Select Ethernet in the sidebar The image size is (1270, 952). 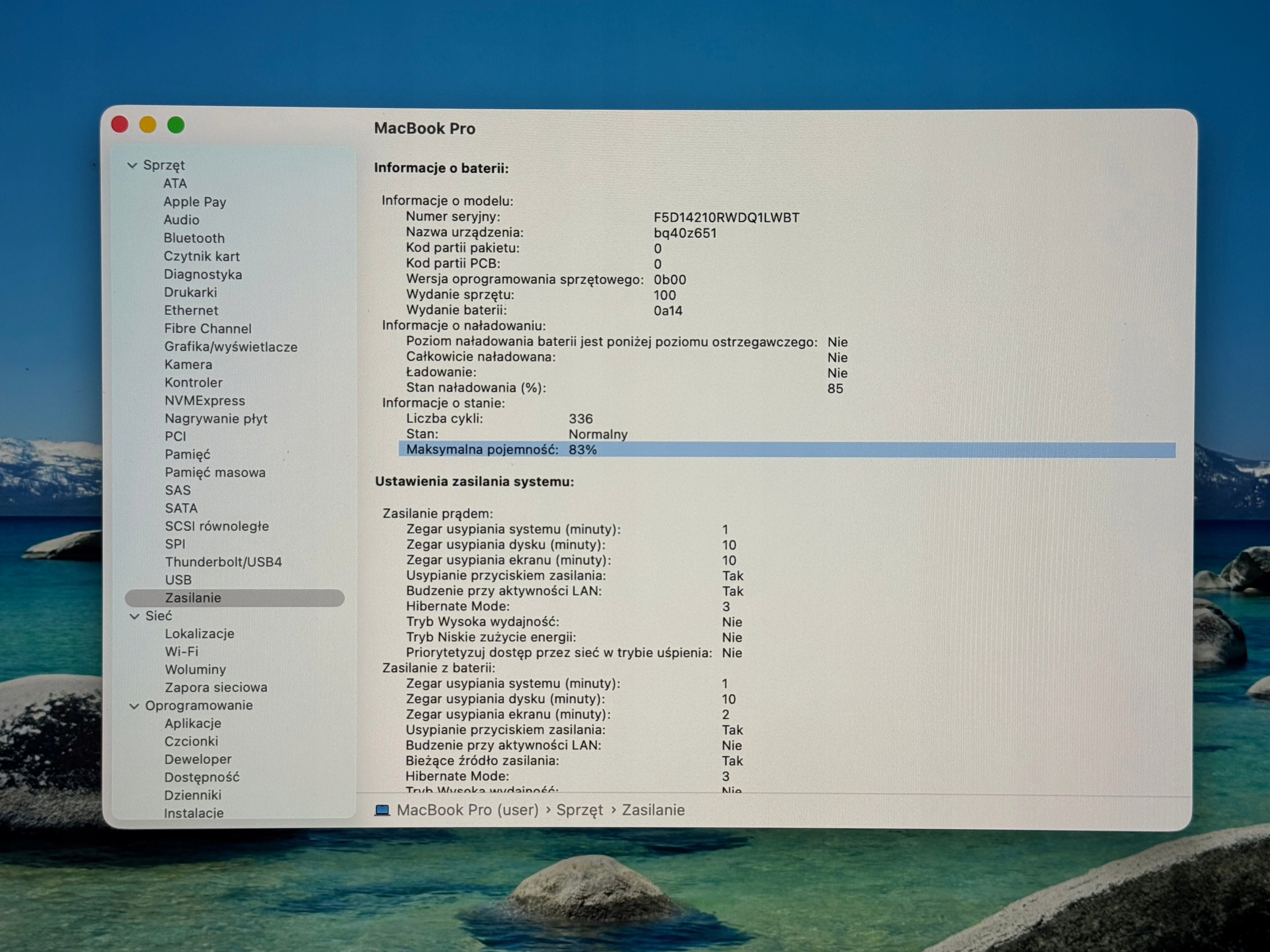[191, 310]
